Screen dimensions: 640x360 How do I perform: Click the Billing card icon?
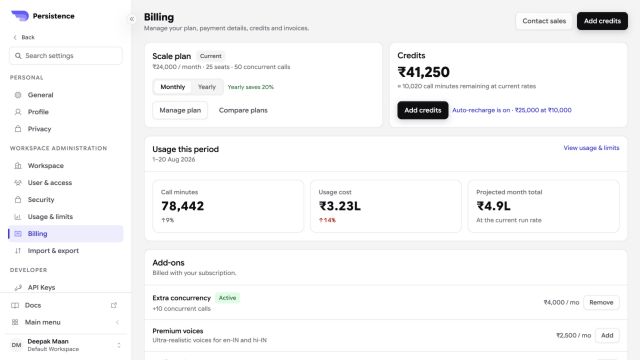[18, 233]
